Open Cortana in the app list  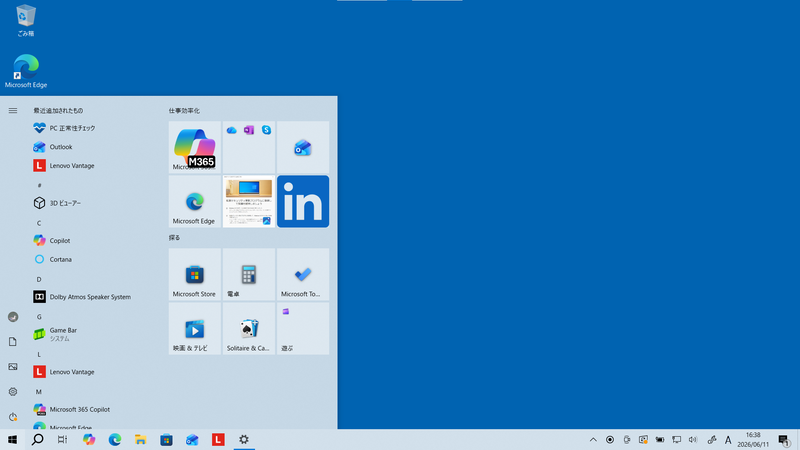(x=92, y=259)
